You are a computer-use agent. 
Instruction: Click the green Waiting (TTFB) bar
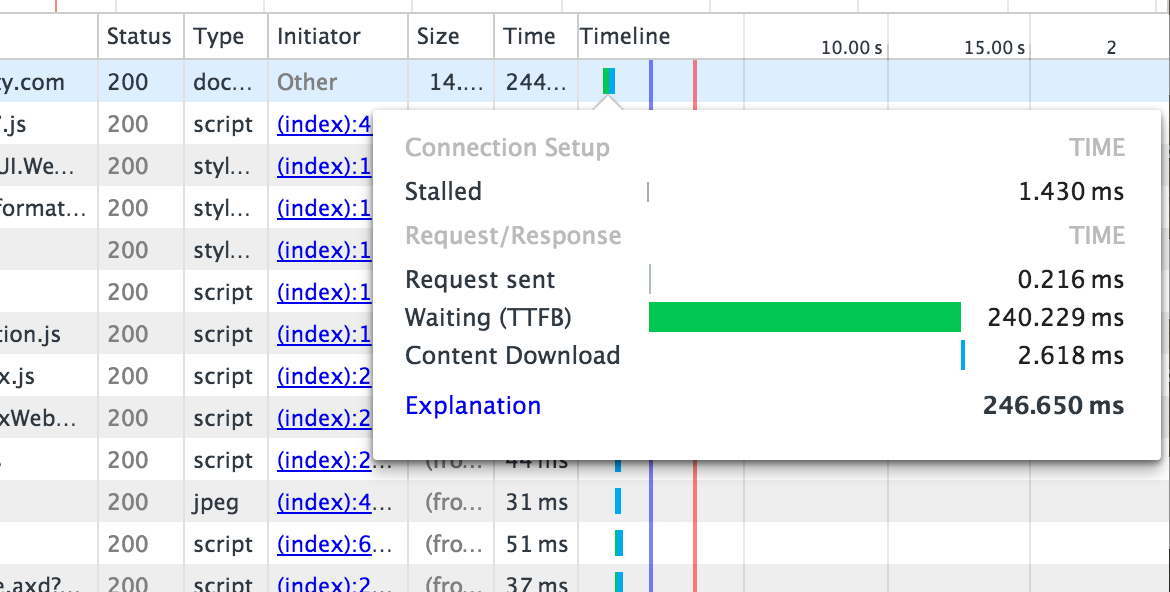pos(804,318)
